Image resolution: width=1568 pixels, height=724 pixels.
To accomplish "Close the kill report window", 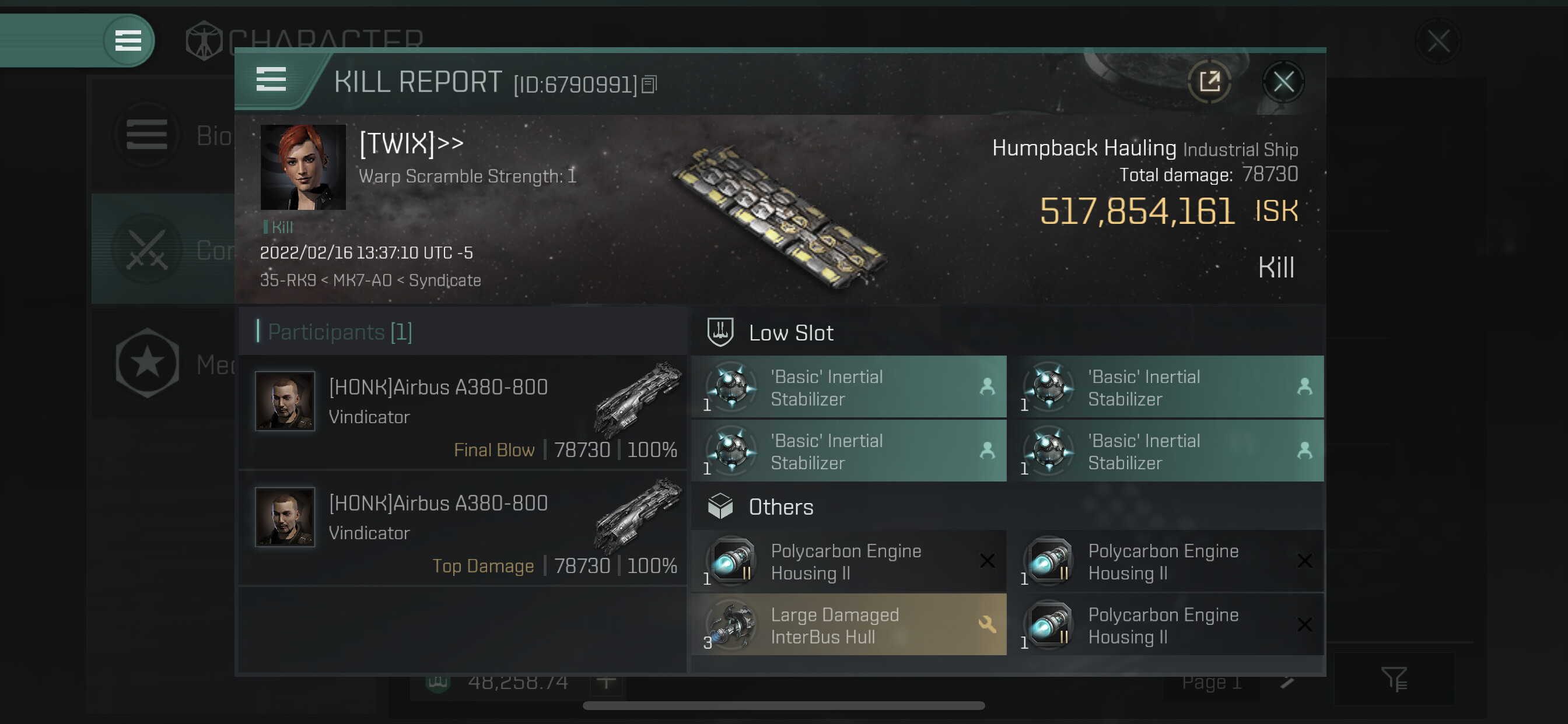I will [x=1283, y=82].
